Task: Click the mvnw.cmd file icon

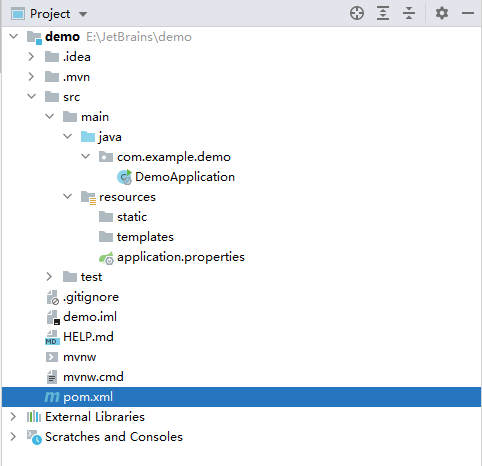Action: coord(52,377)
